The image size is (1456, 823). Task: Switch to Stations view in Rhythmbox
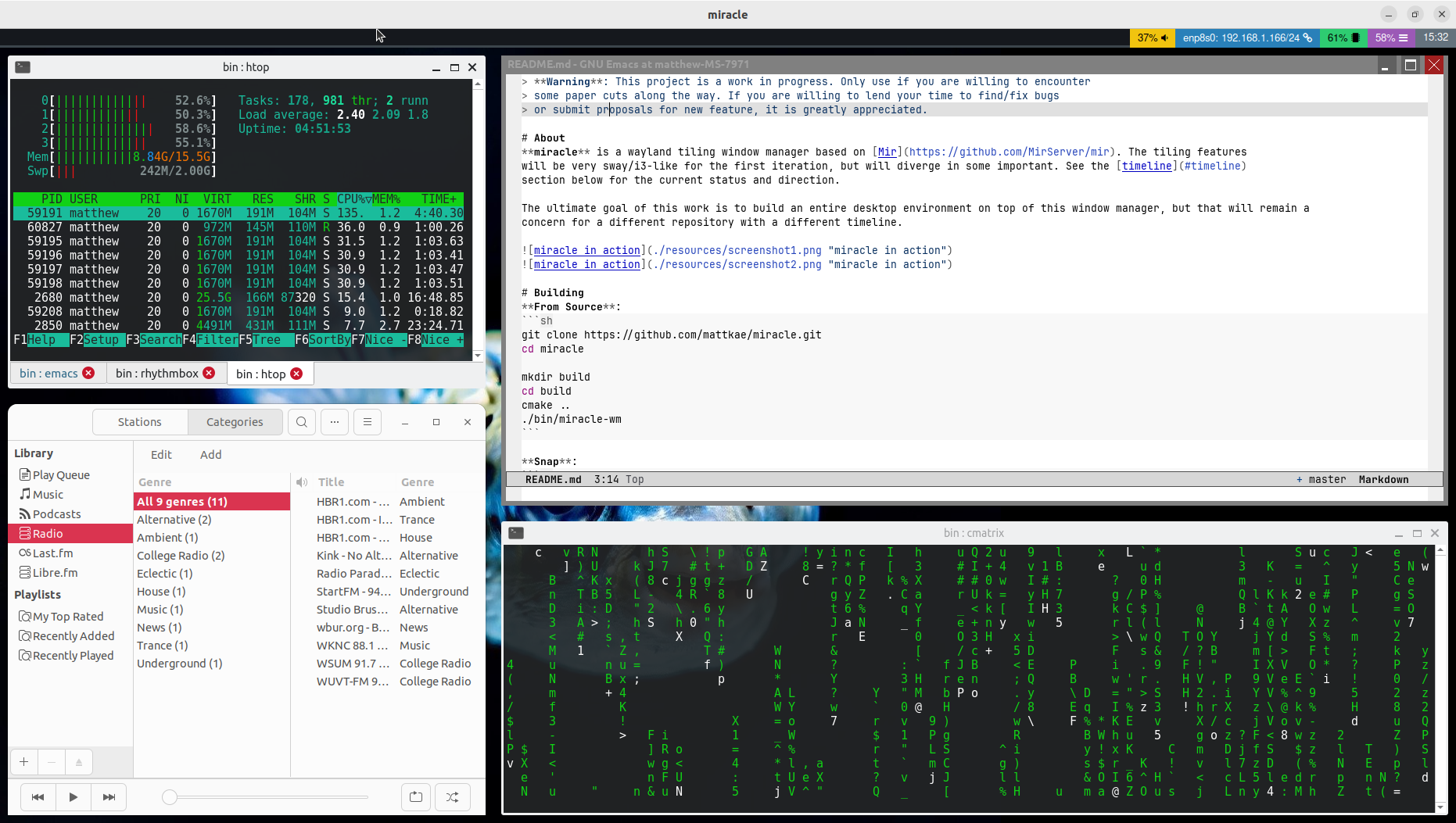140,422
